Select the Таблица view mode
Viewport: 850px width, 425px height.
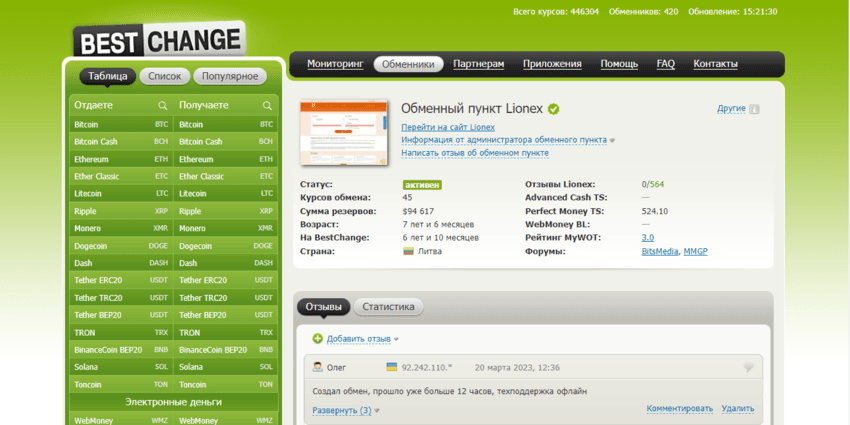107,76
